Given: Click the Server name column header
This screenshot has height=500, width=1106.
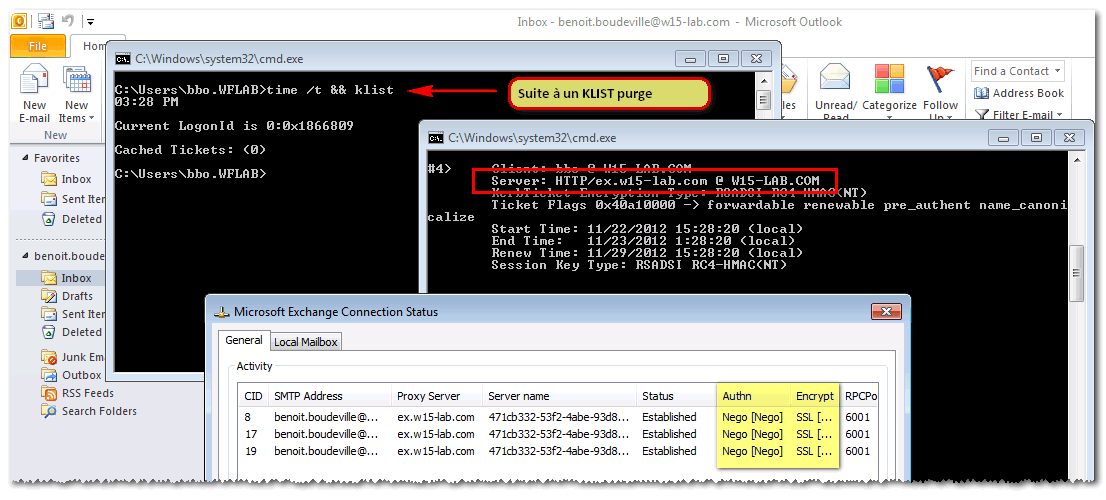Looking at the screenshot, I should [559, 396].
